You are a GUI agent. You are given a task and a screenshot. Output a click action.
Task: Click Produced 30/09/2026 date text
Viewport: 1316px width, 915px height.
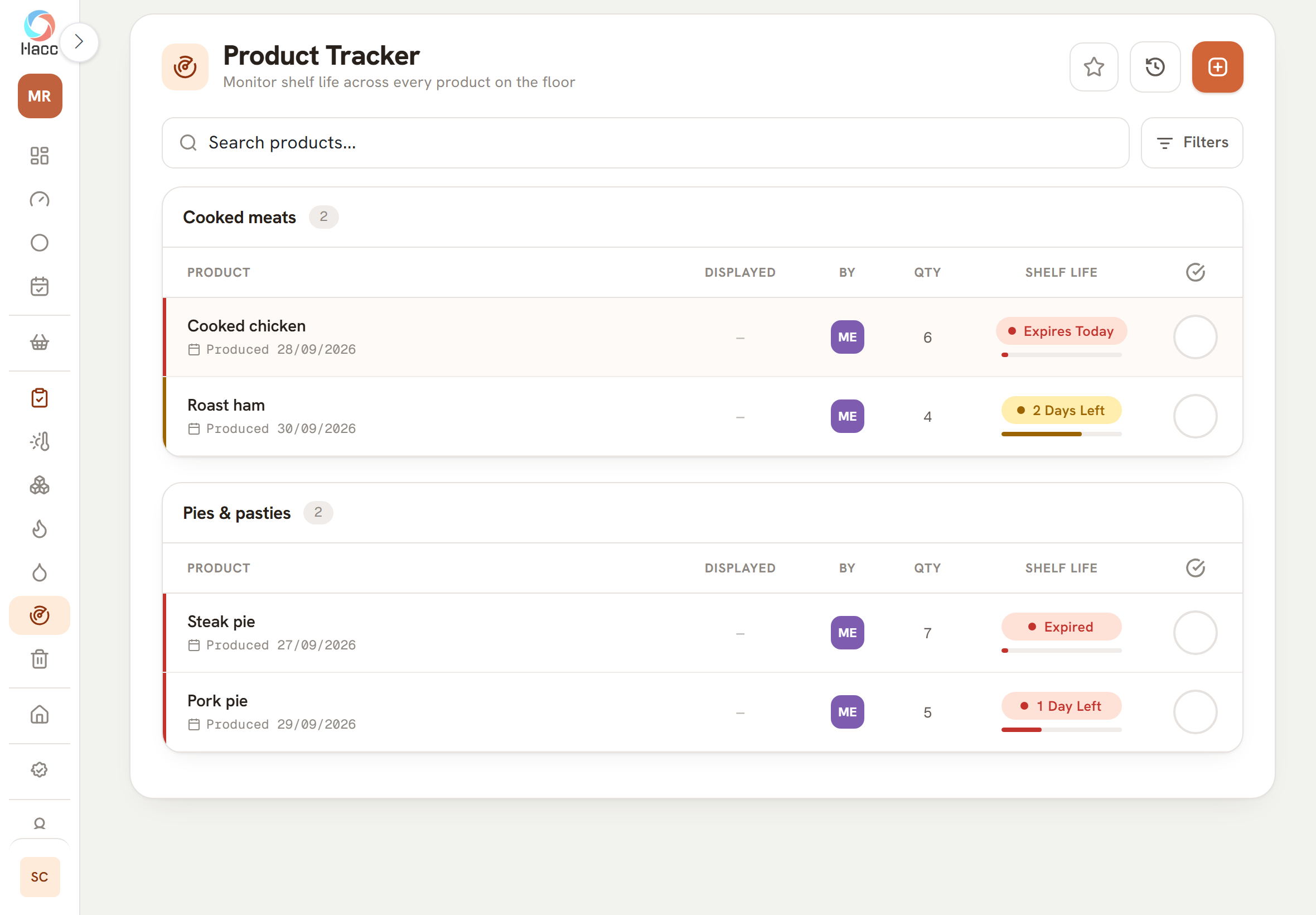[x=280, y=428]
